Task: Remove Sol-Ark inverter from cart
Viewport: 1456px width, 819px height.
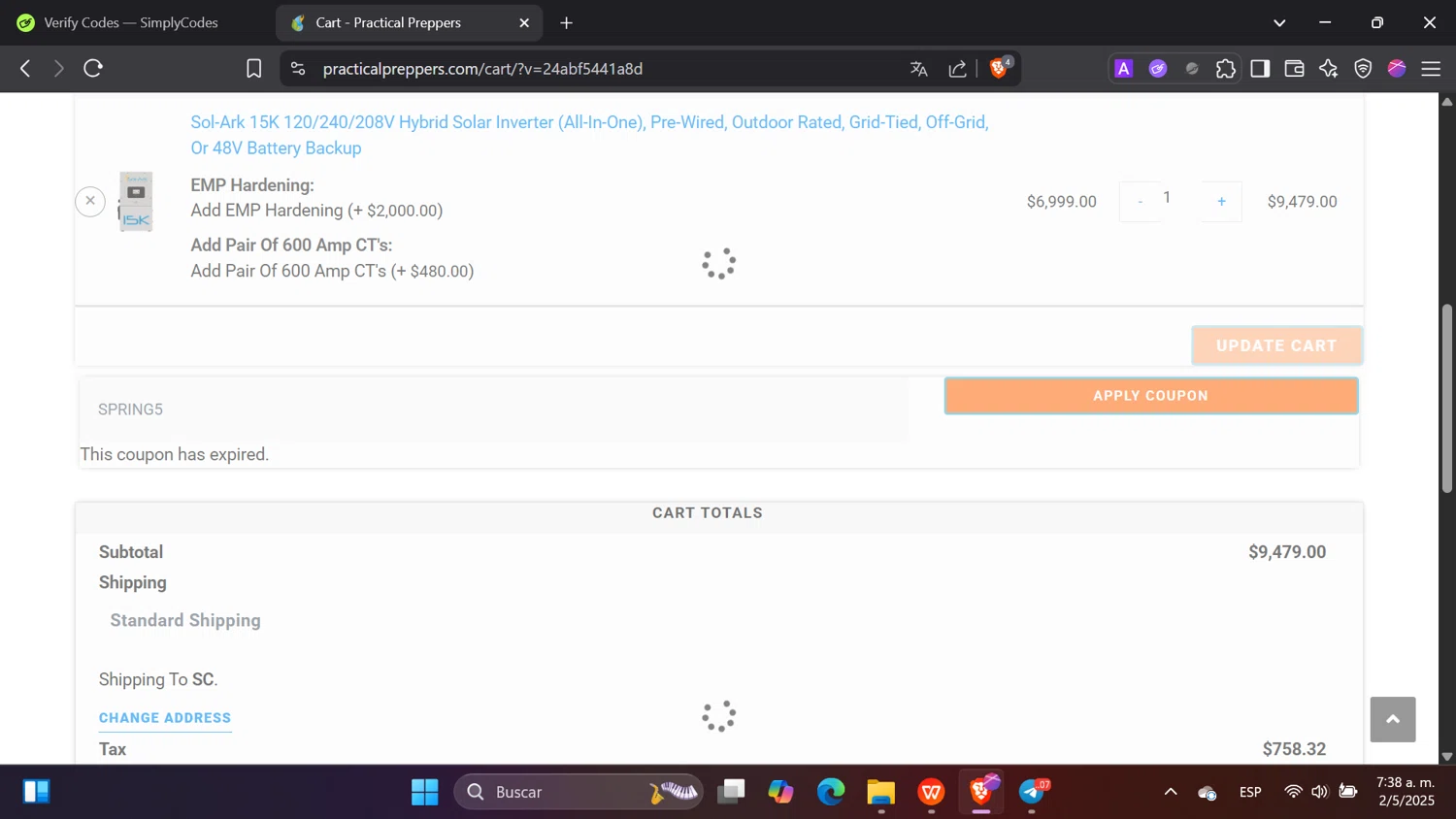Action: (x=90, y=201)
